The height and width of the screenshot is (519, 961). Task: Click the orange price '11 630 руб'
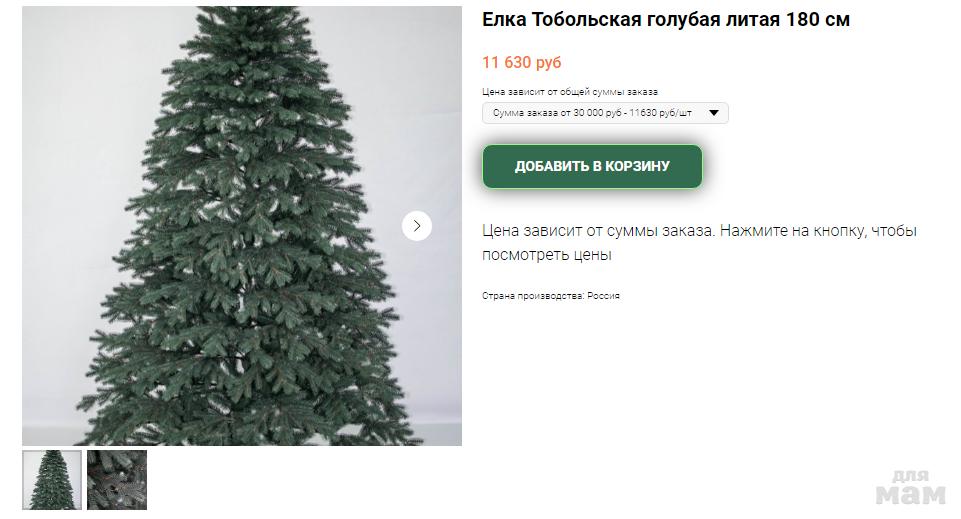click(x=522, y=63)
